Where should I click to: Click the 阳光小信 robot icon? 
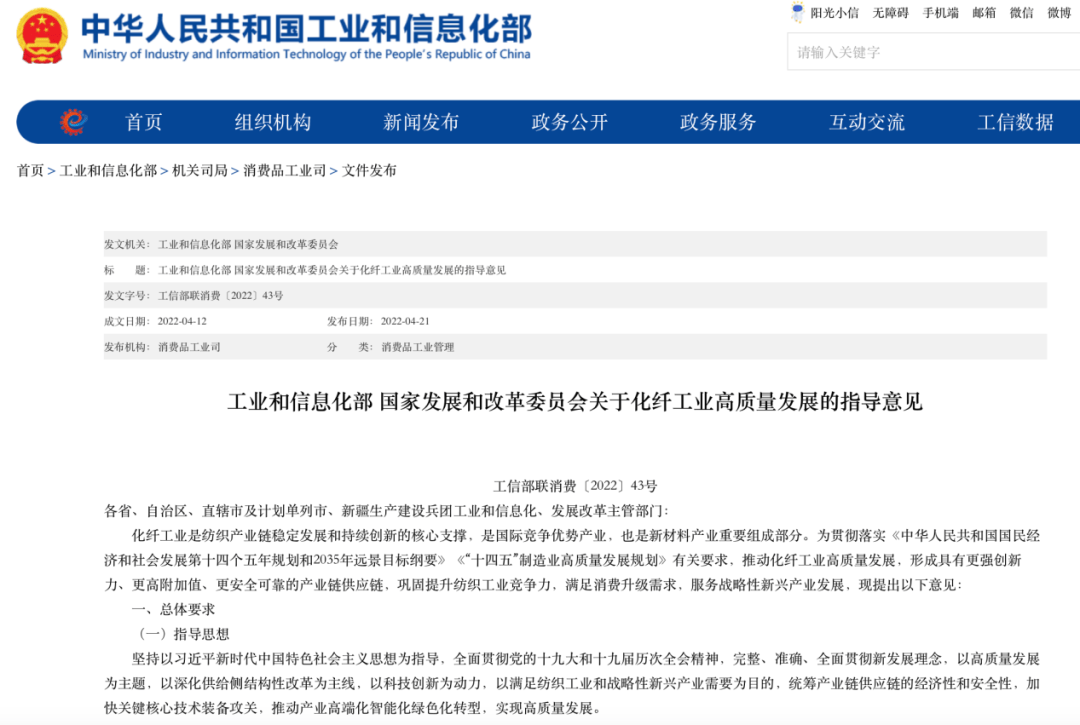(798, 12)
